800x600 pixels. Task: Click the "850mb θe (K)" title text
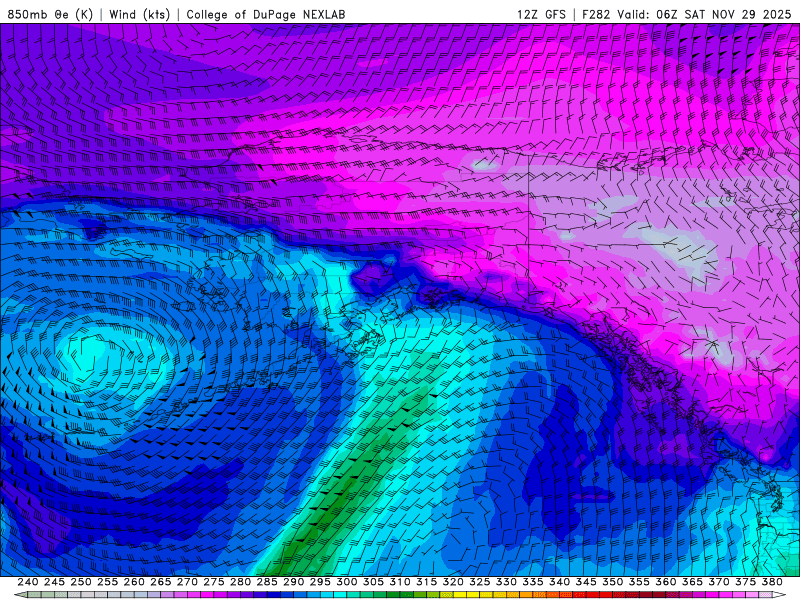click(x=50, y=14)
